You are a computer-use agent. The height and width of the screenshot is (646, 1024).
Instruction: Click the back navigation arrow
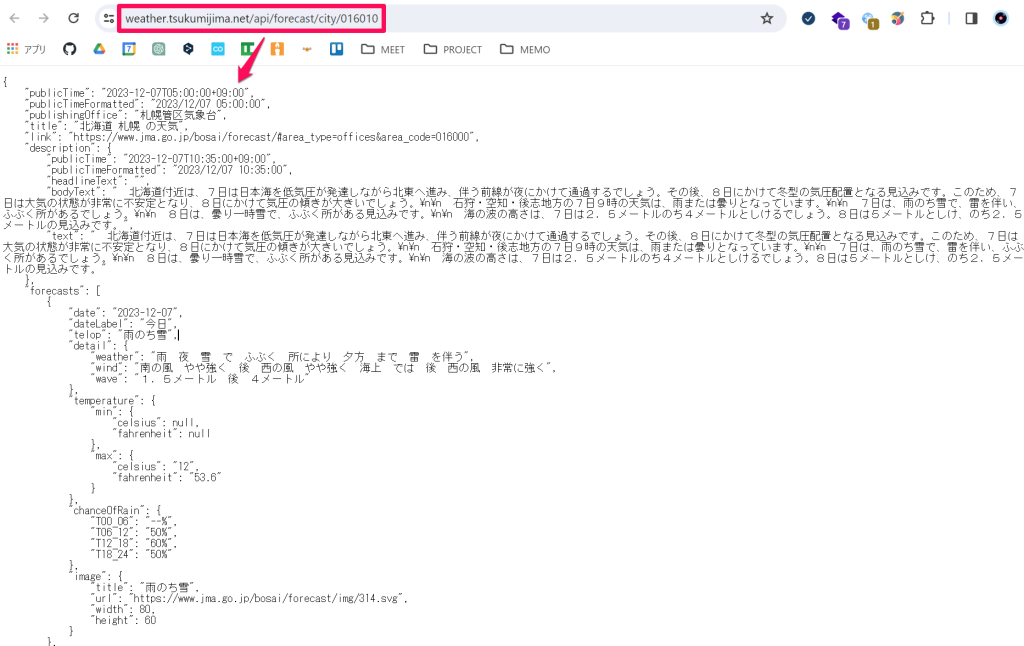pyautogui.click(x=13, y=18)
